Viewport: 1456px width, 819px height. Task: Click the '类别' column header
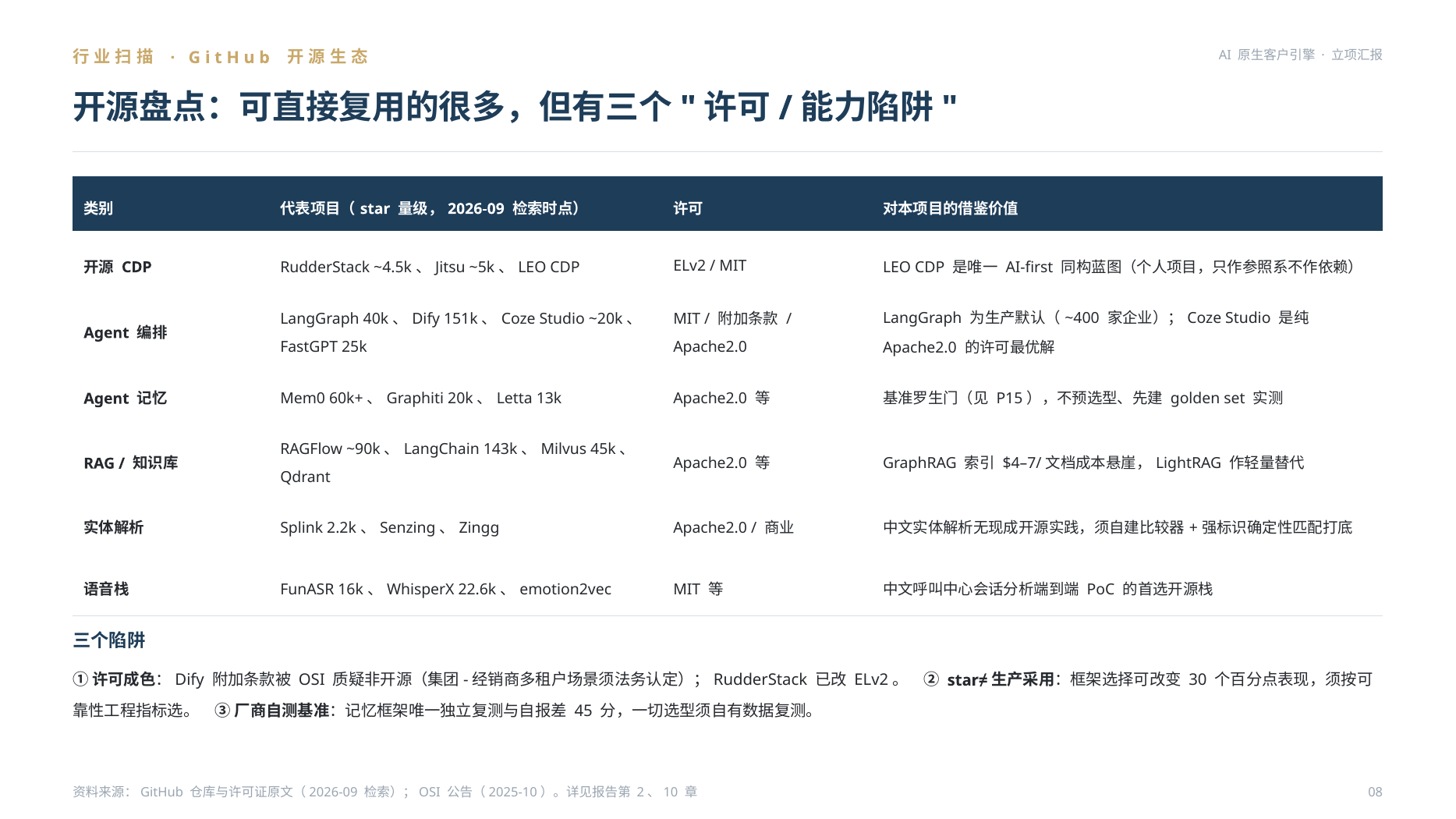coord(98,208)
